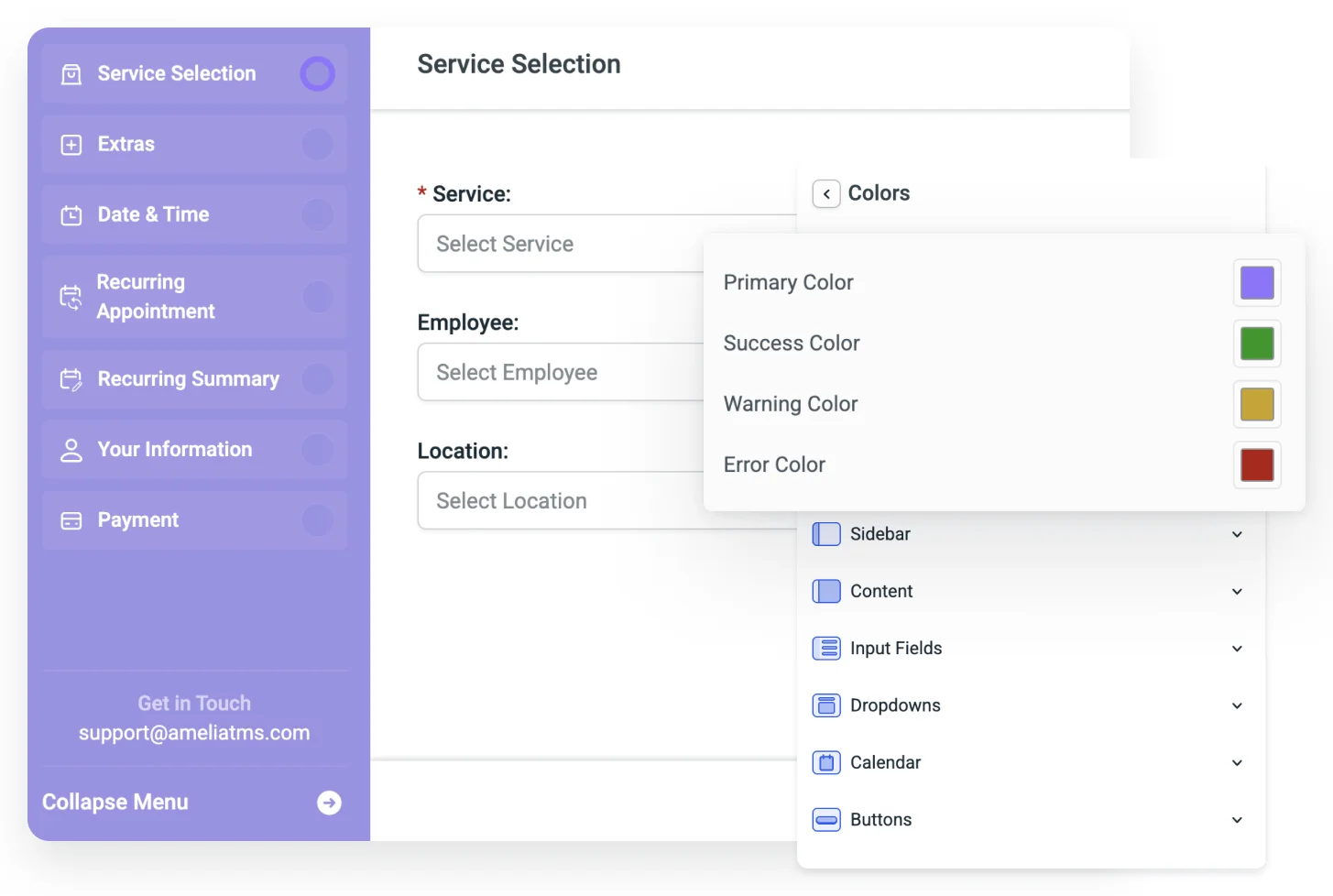Open the Date & Time step

(153, 214)
